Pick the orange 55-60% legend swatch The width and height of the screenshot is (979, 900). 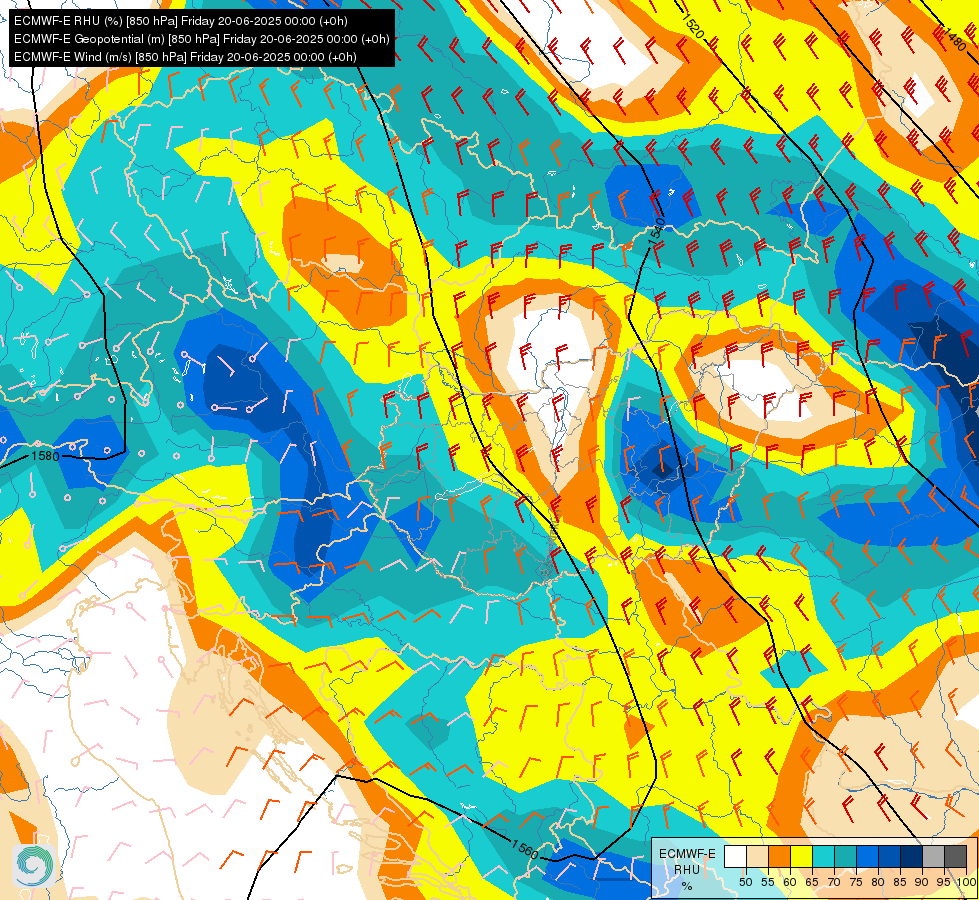779,857
